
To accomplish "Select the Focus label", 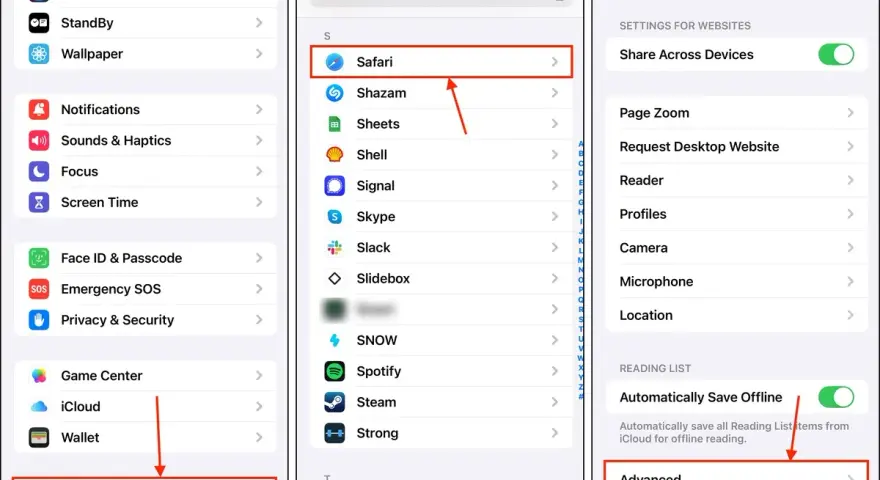I will click(80, 171).
